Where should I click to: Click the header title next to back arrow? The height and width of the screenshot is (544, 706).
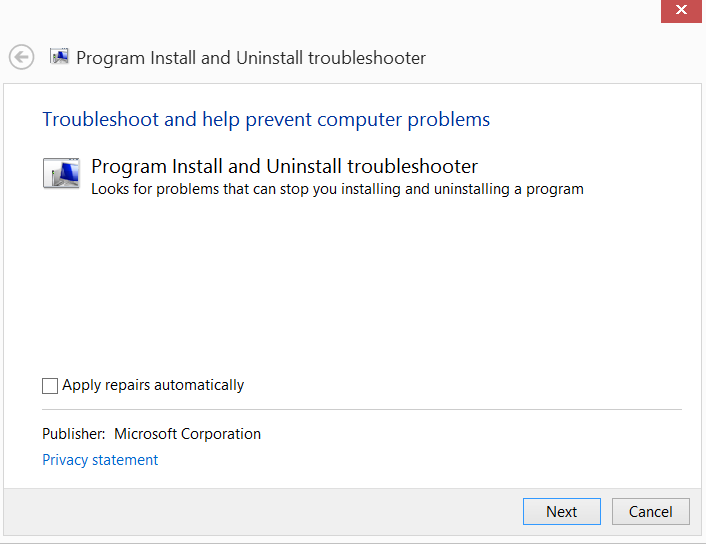(x=251, y=58)
